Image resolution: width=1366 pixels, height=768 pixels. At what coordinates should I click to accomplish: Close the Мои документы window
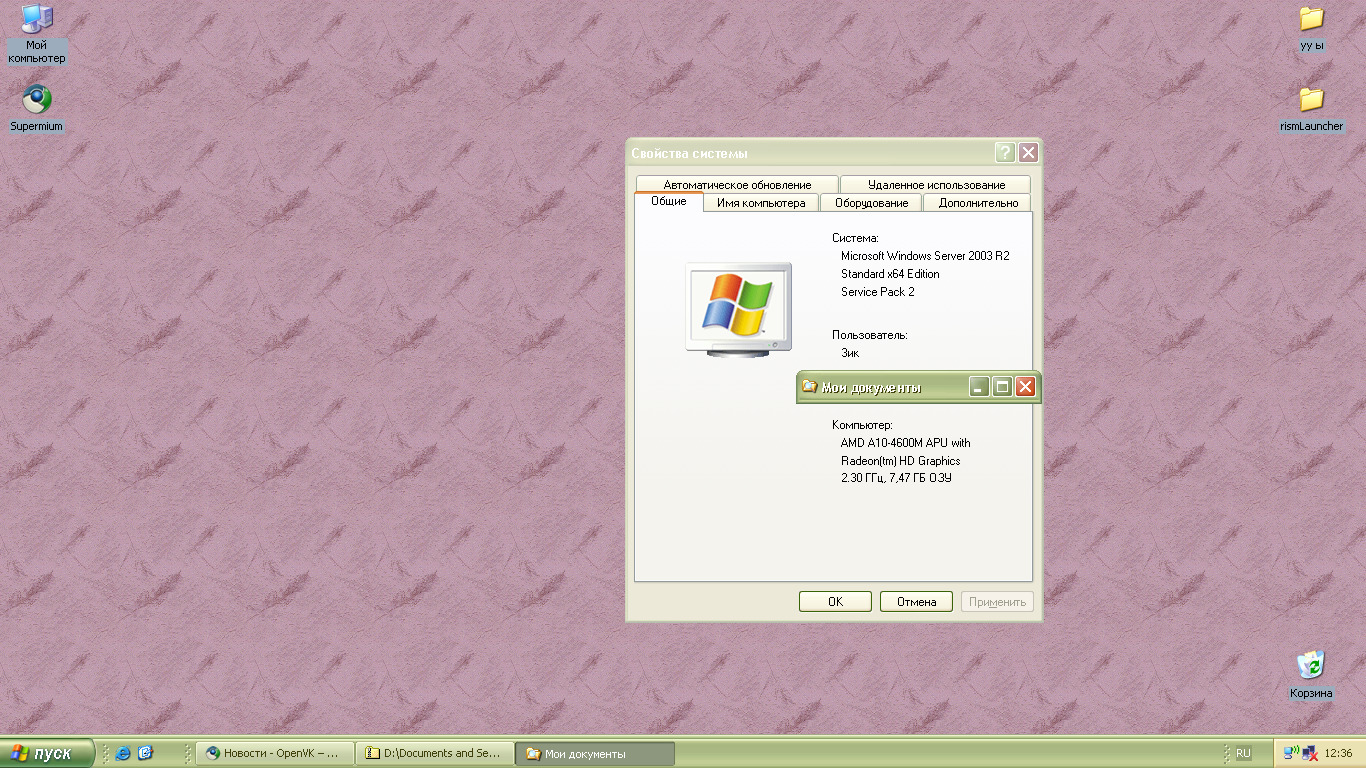(1025, 387)
